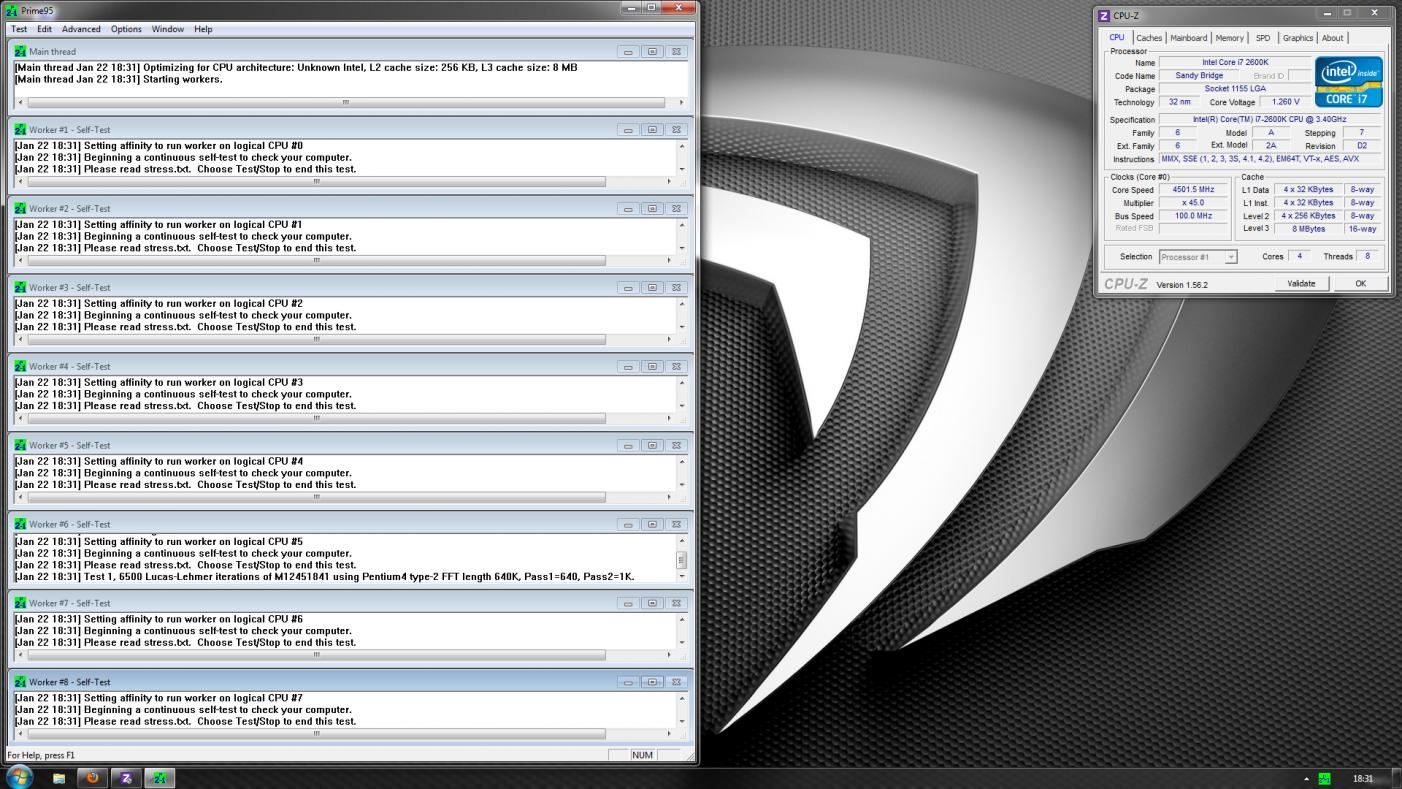Switch to CPU-Z taskbar button
Image resolution: width=1402 pixels, height=789 pixels.
click(x=126, y=778)
